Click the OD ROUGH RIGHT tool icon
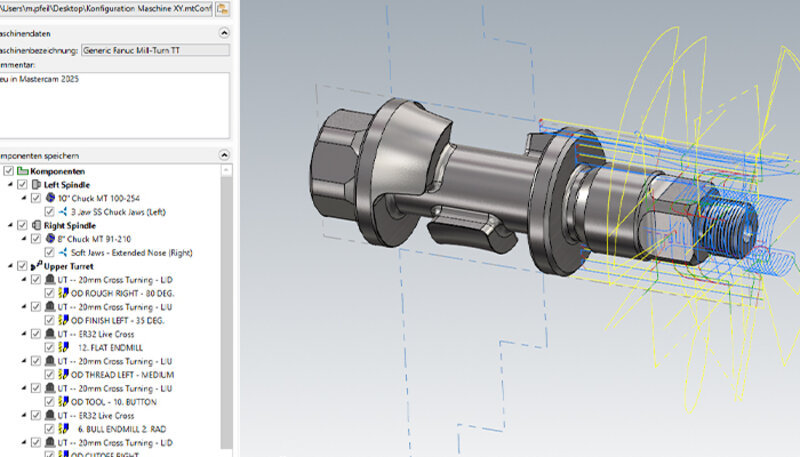This screenshot has height=457, width=800. pos(63,293)
